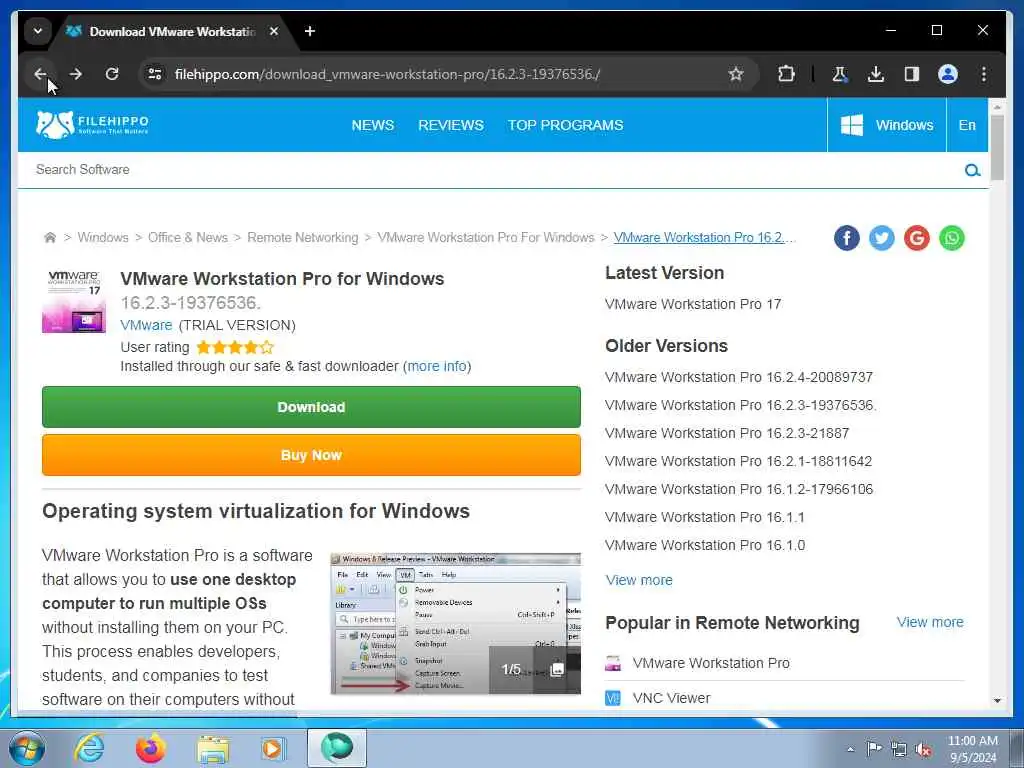Click View more beside Popular in Remote Networking

(930, 622)
